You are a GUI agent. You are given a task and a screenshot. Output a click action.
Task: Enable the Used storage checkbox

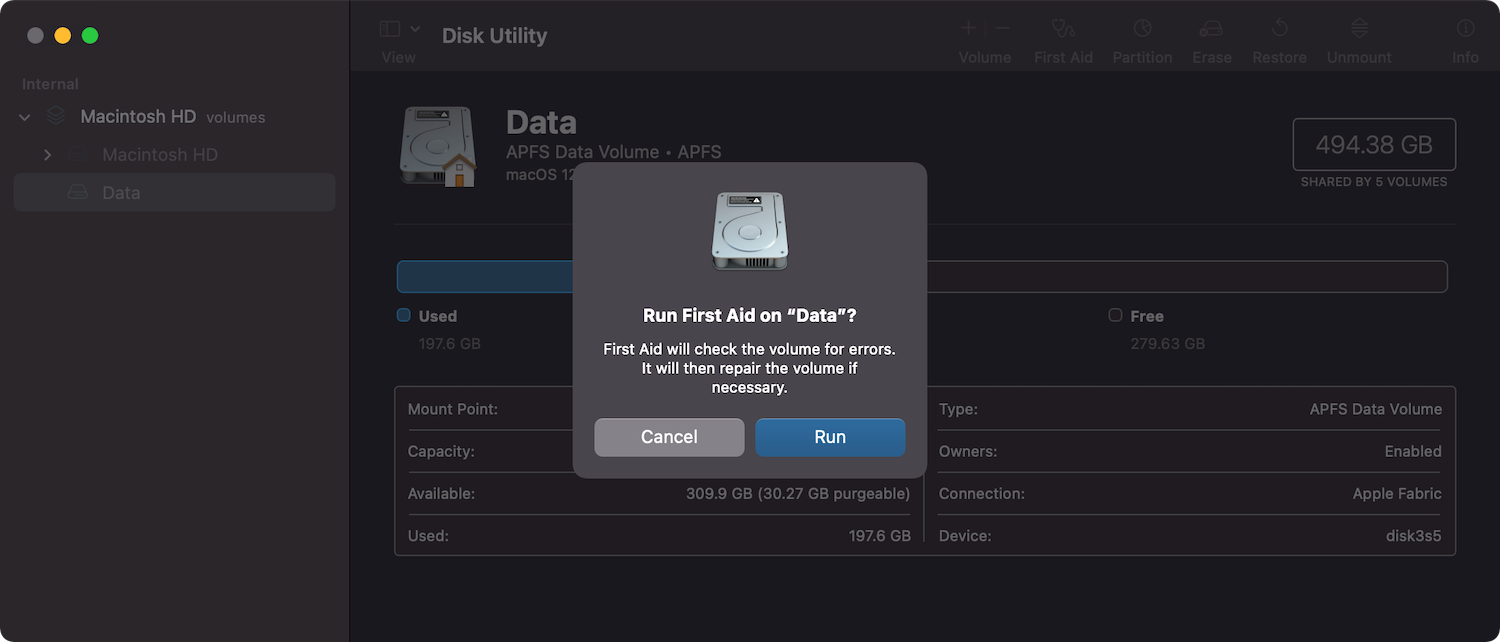coord(403,315)
